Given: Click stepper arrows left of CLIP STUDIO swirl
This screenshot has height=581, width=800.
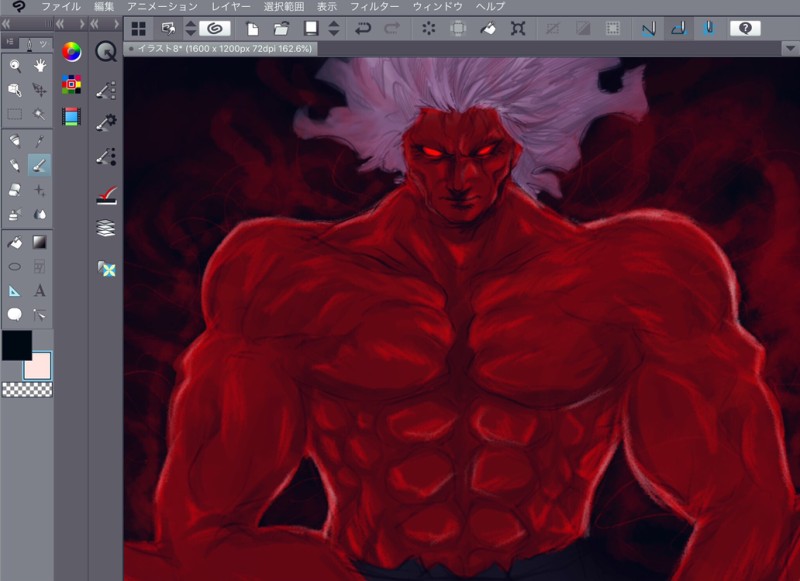Looking at the screenshot, I should click(x=190, y=29).
